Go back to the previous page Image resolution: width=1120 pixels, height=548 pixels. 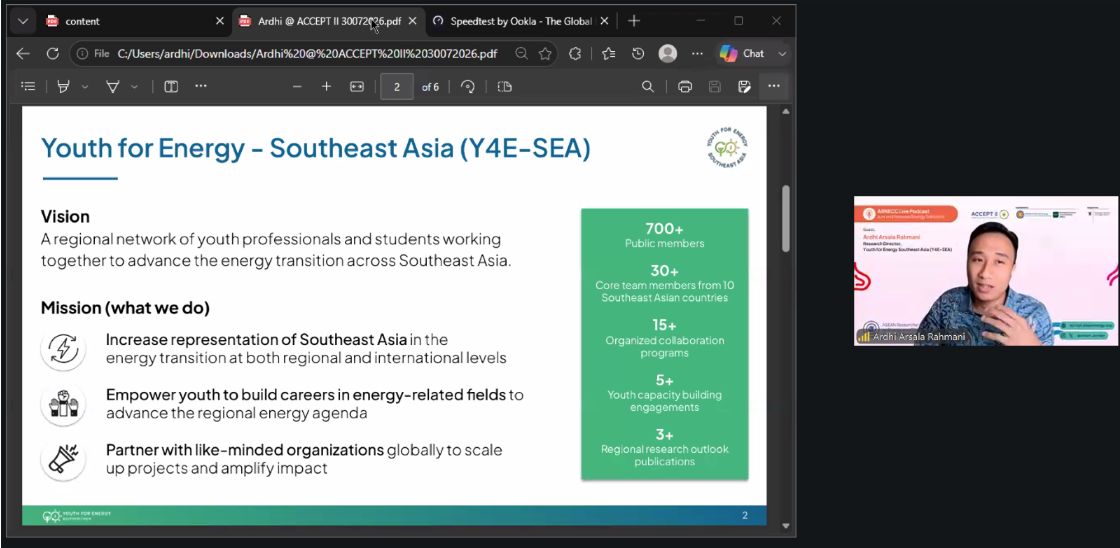coord(23,54)
